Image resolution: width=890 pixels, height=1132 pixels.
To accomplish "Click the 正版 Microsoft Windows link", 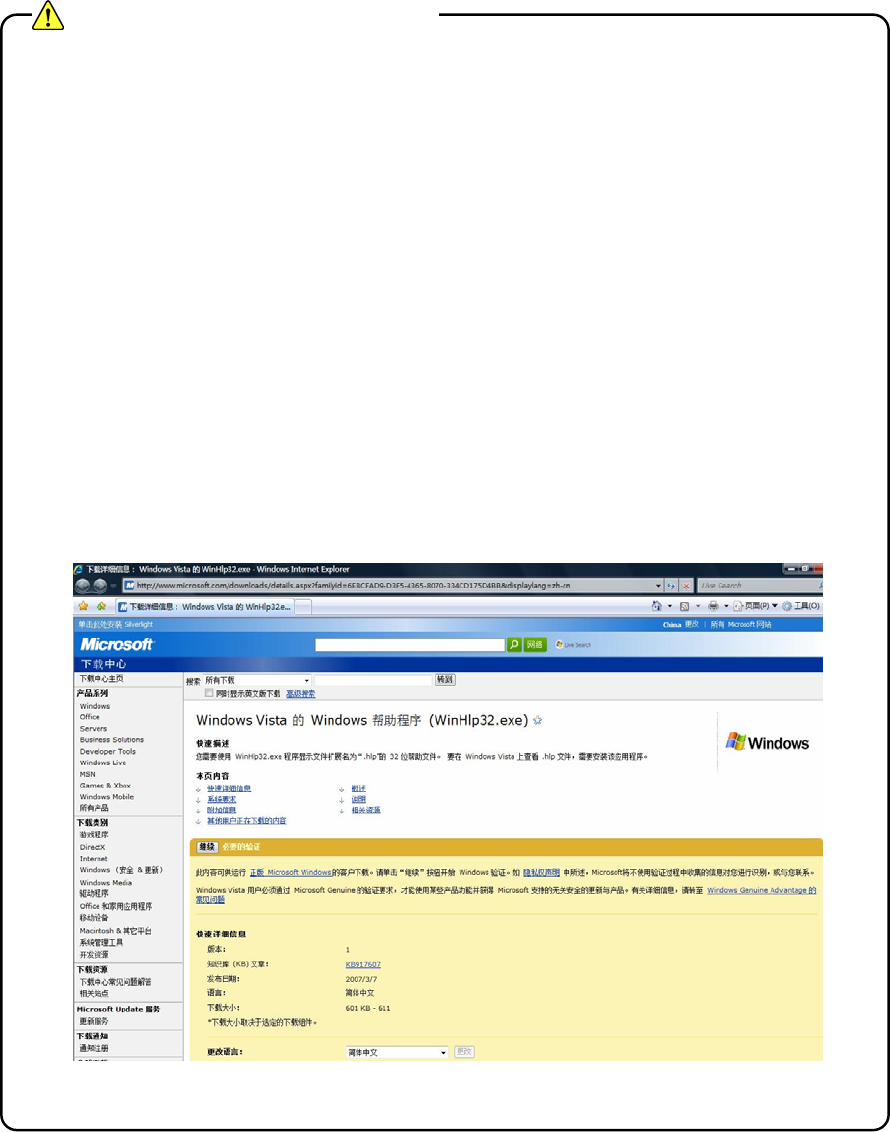I will pos(290,873).
